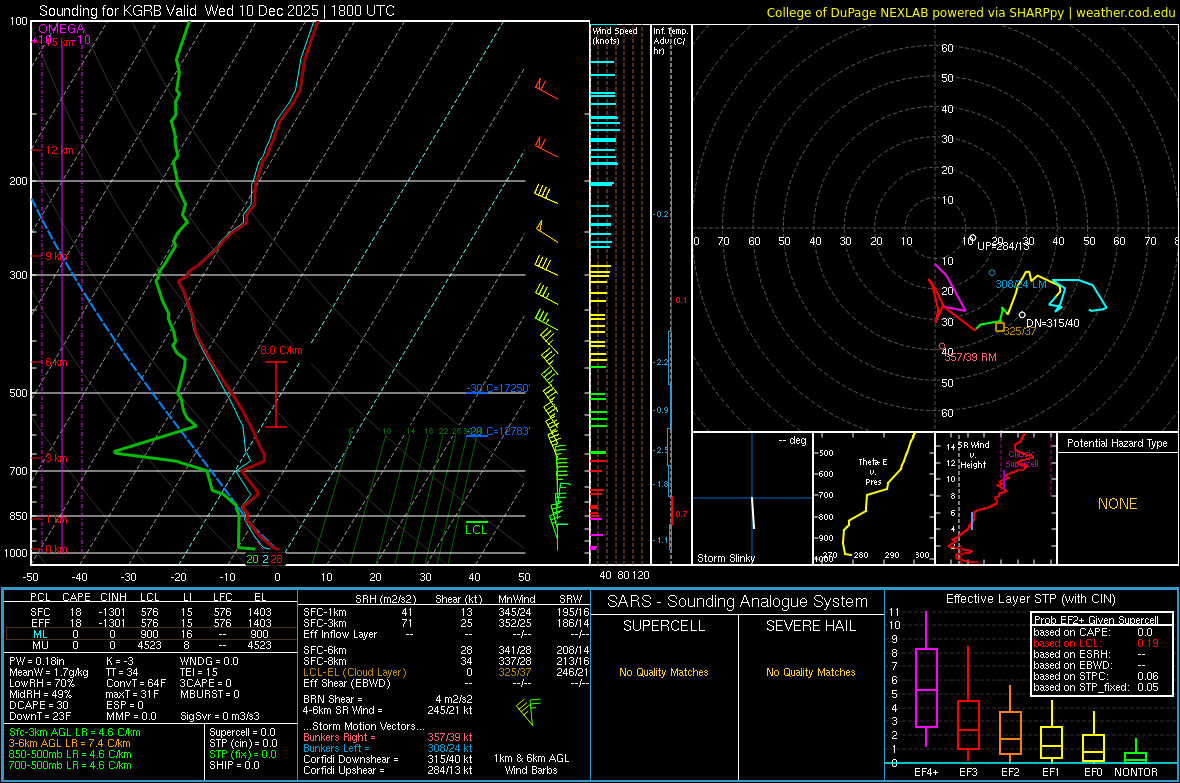Click the 'weather.cod.edu' NEXLAB credit text
1180x783 pixels.
click(x=1125, y=13)
